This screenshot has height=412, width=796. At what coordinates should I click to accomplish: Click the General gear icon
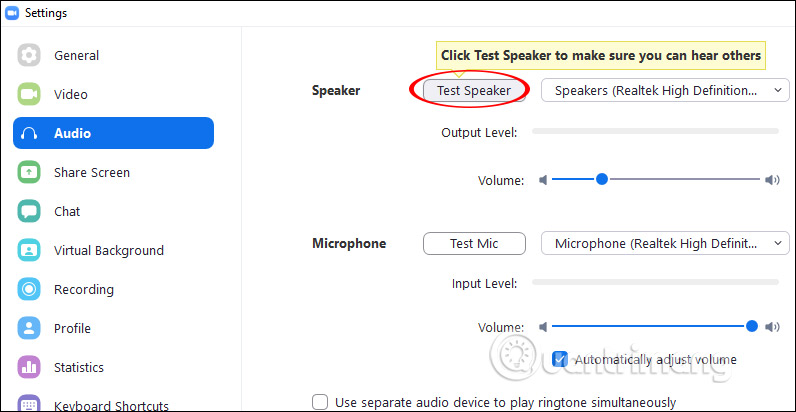pos(29,55)
